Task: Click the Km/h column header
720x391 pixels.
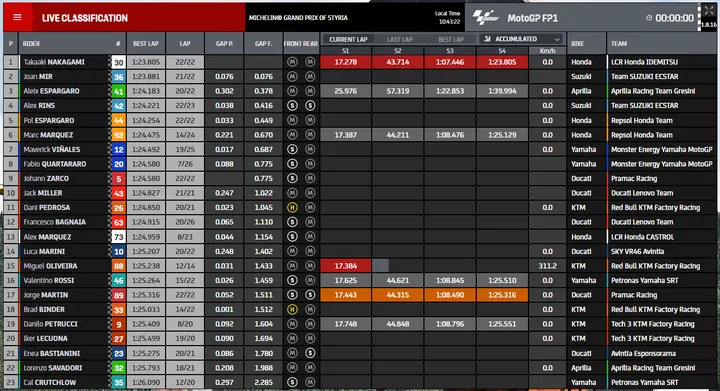Action: [547, 50]
